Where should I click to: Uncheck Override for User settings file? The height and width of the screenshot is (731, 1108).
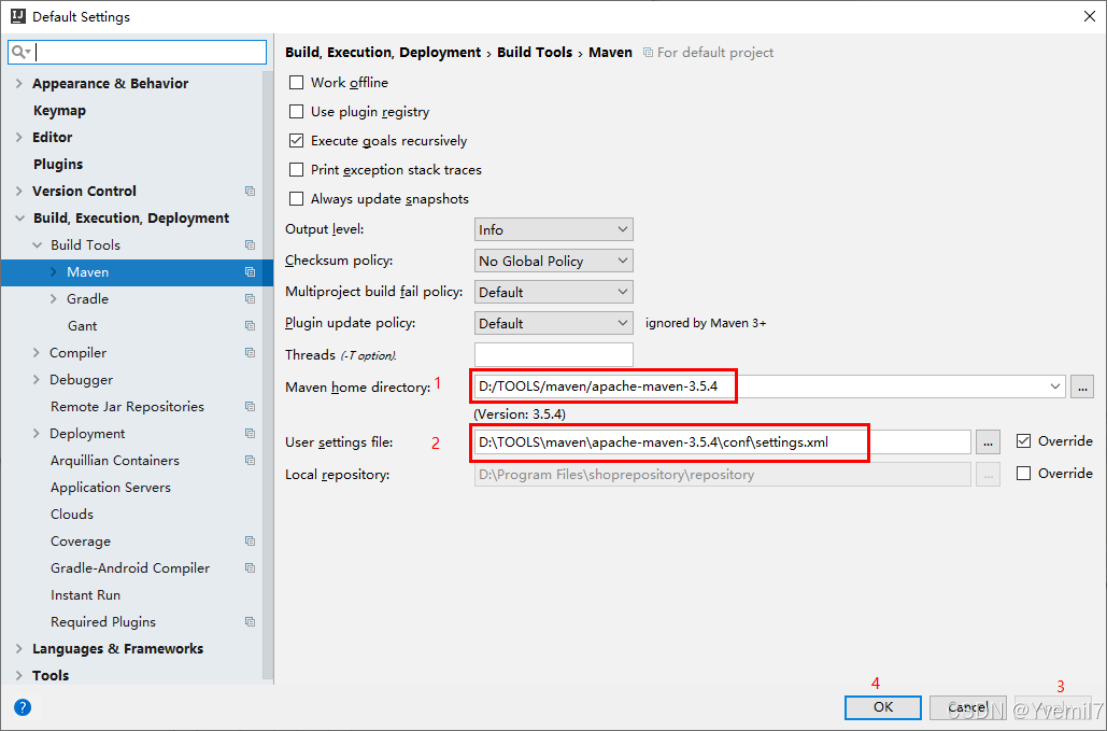click(x=1023, y=441)
